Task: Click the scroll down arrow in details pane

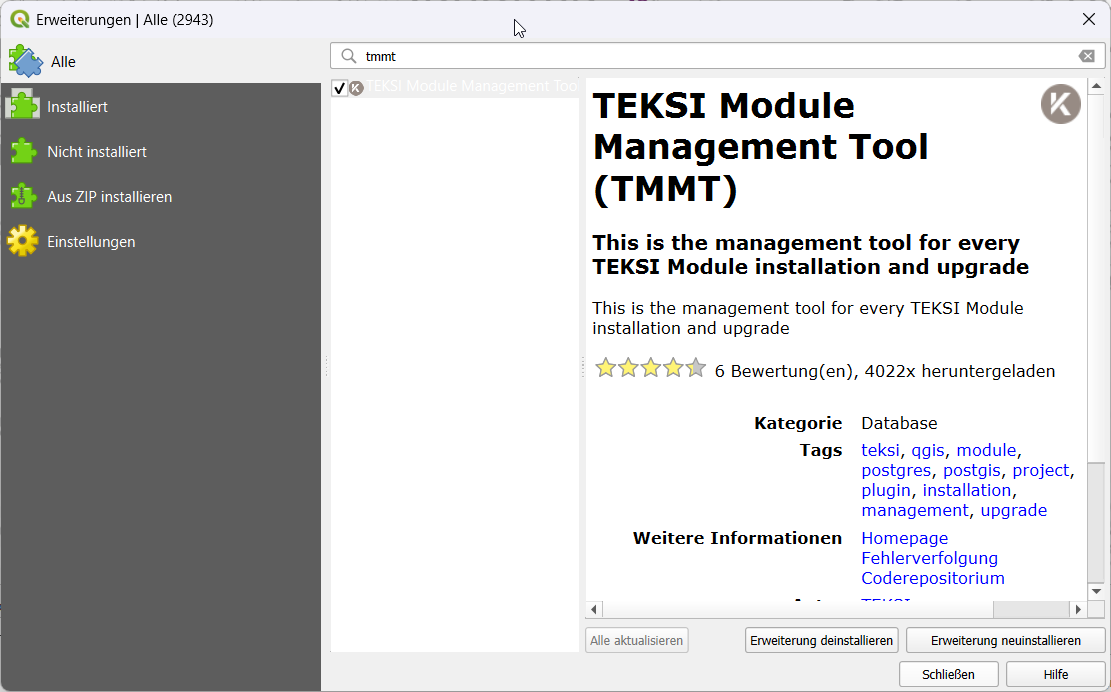Action: [1096, 591]
